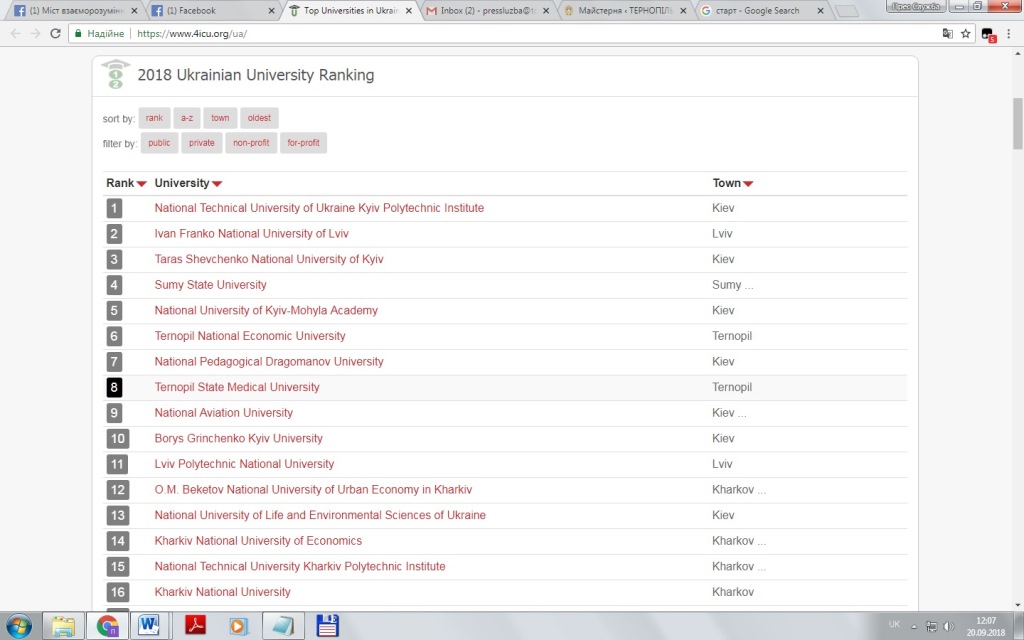Screen dimensions: 1024x640
Task: Open the Chrome three-dot menu
Action: pyautogui.click(x=1009, y=33)
